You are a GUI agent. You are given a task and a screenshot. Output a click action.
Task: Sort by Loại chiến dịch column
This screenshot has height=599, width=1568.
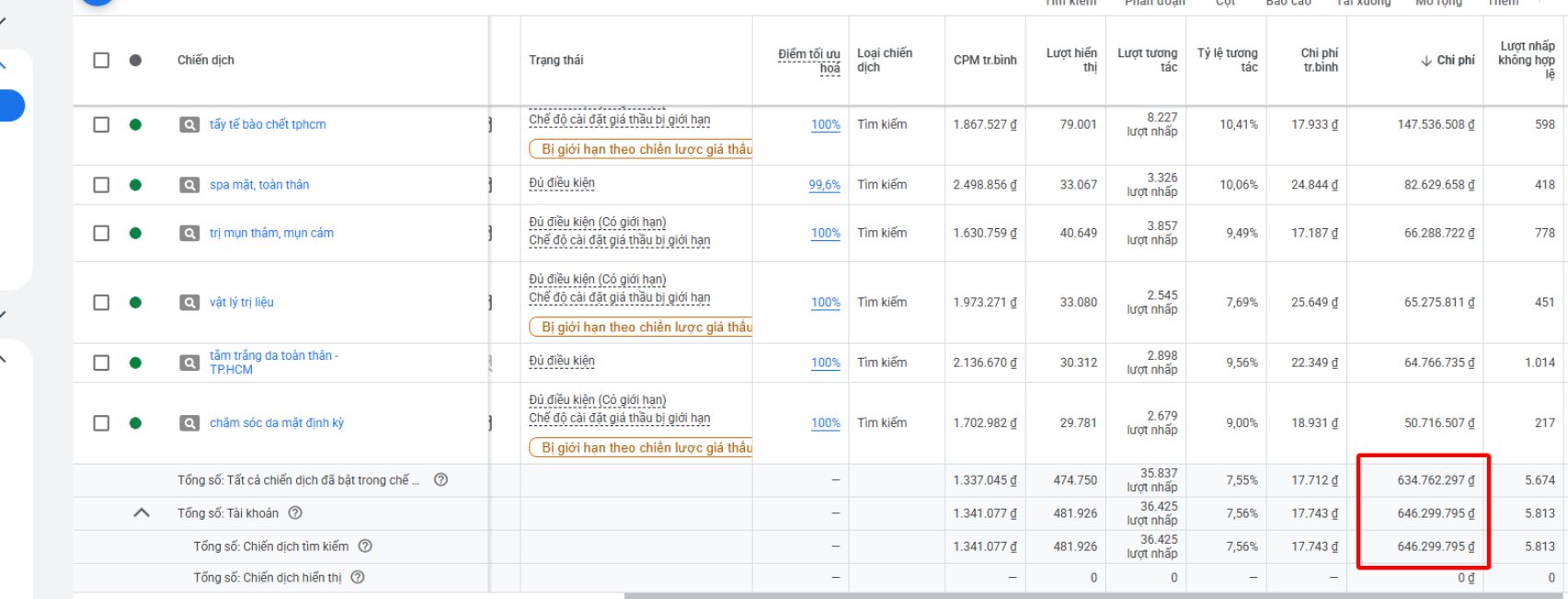[885, 60]
